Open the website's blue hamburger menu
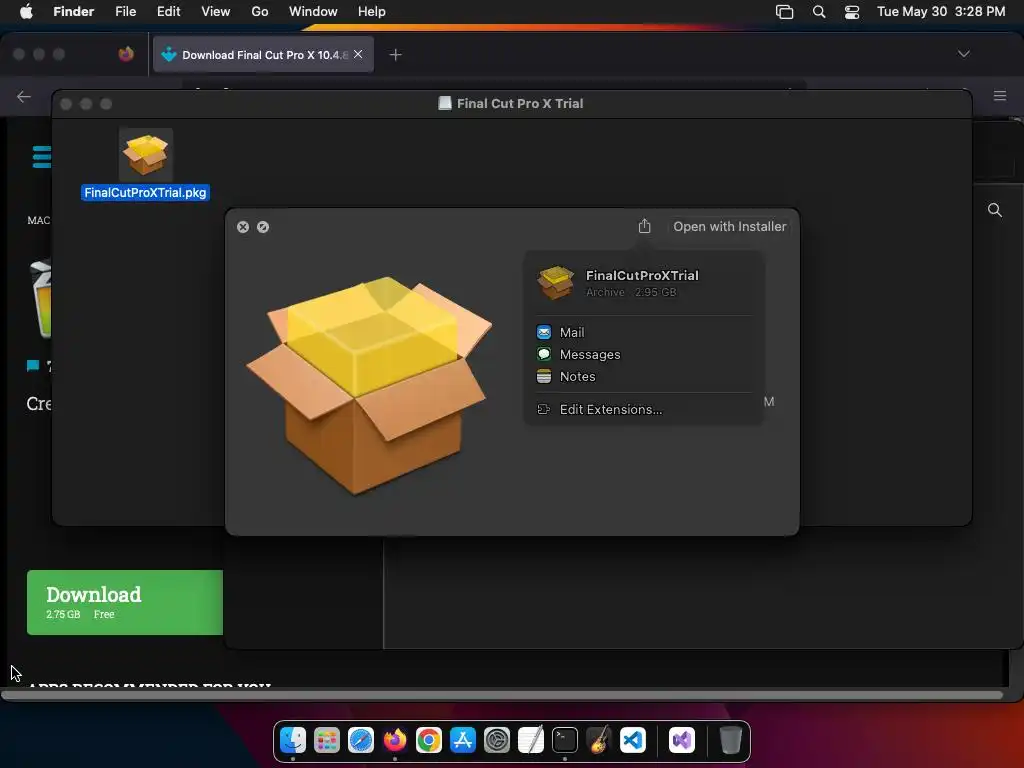The height and width of the screenshot is (768, 1024). click(42, 157)
